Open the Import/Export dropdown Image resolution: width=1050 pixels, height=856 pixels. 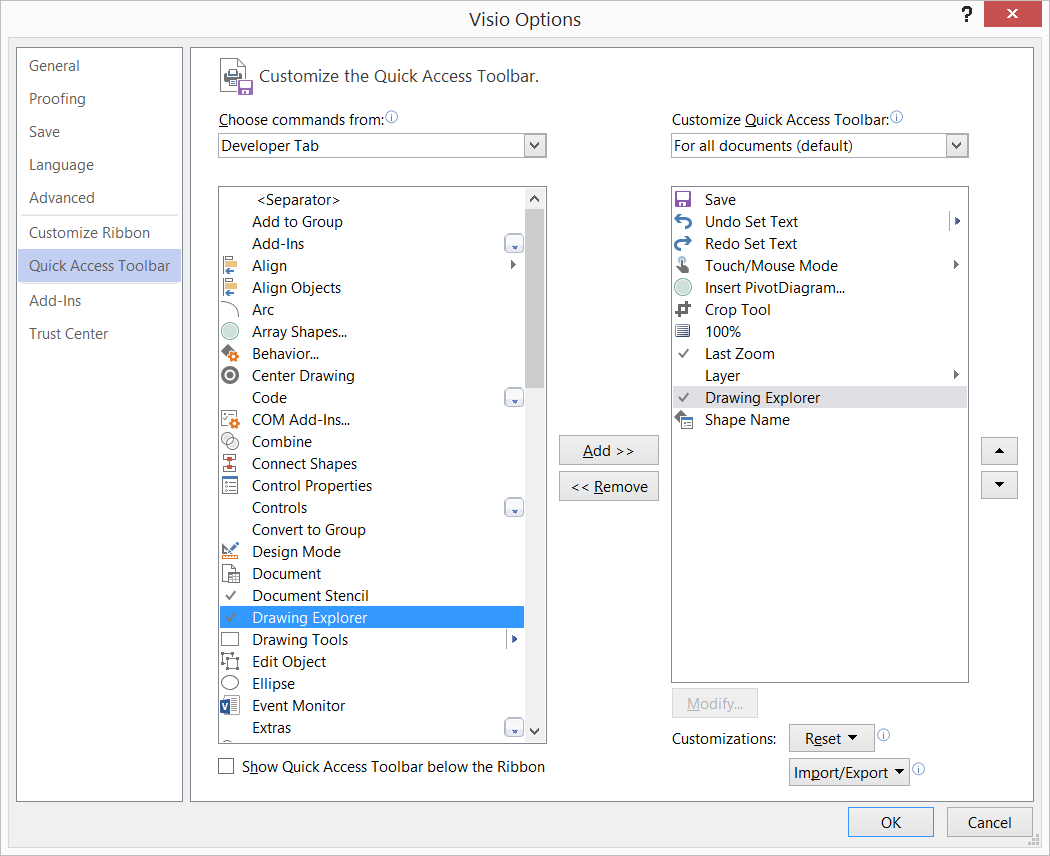pos(849,771)
